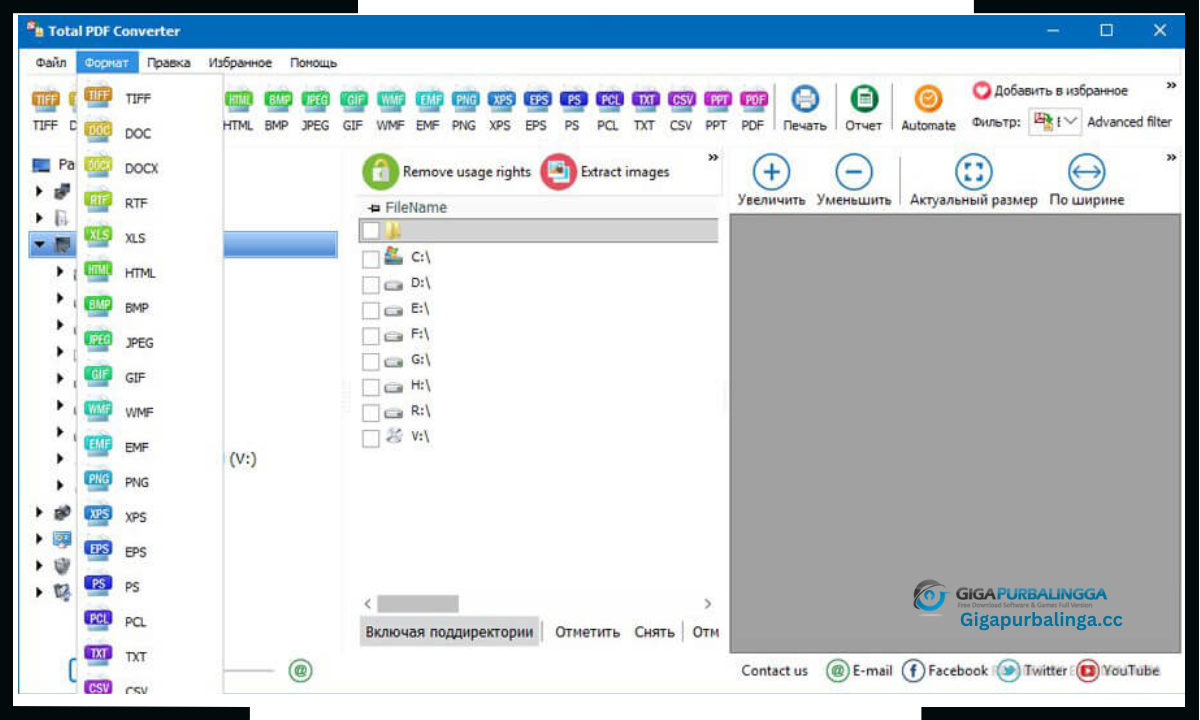Choose XLS in the Формат dropdown menu
The width and height of the screenshot is (1200, 720).
pyautogui.click(x=150, y=238)
